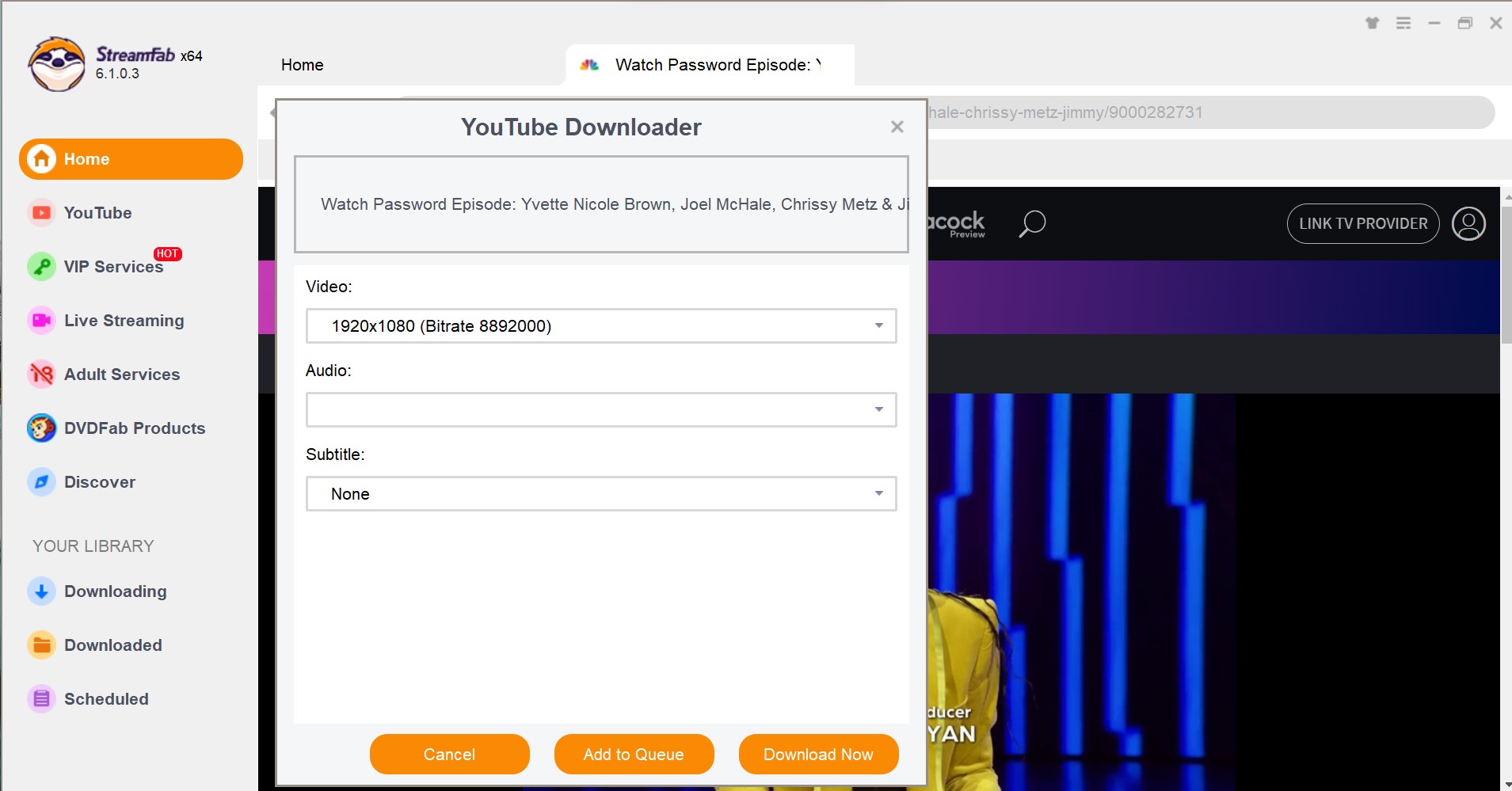Click the URL address bar
The width and height of the screenshot is (1512, 791).
pyautogui.click(x=1210, y=112)
